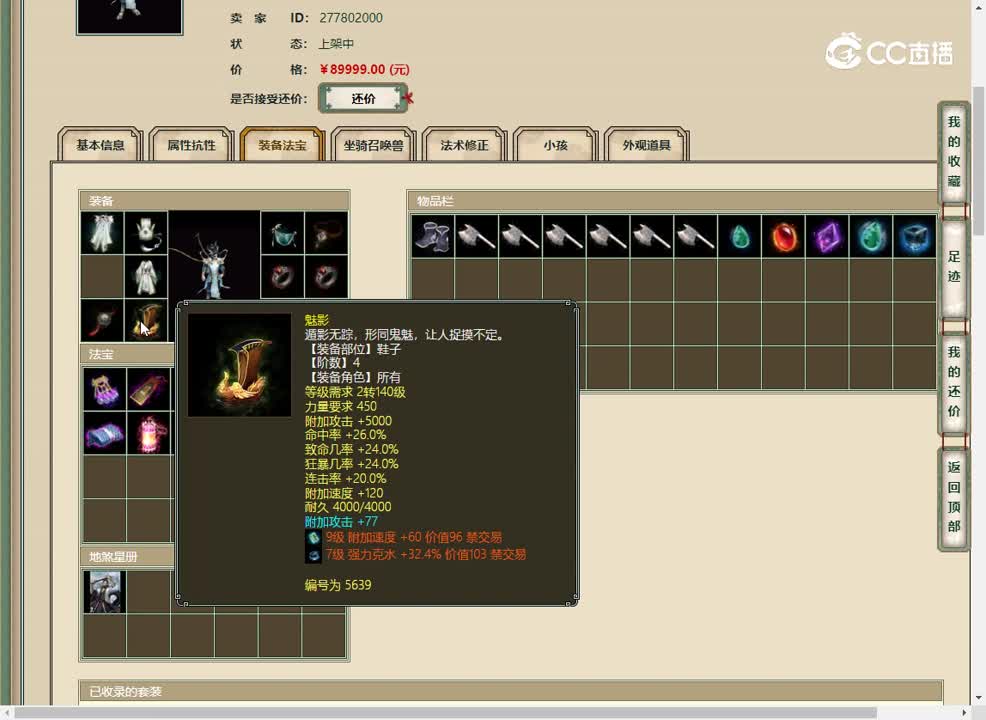Open the 地煞星册 card thumbnail
The image size is (986, 720).
tap(103, 591)
